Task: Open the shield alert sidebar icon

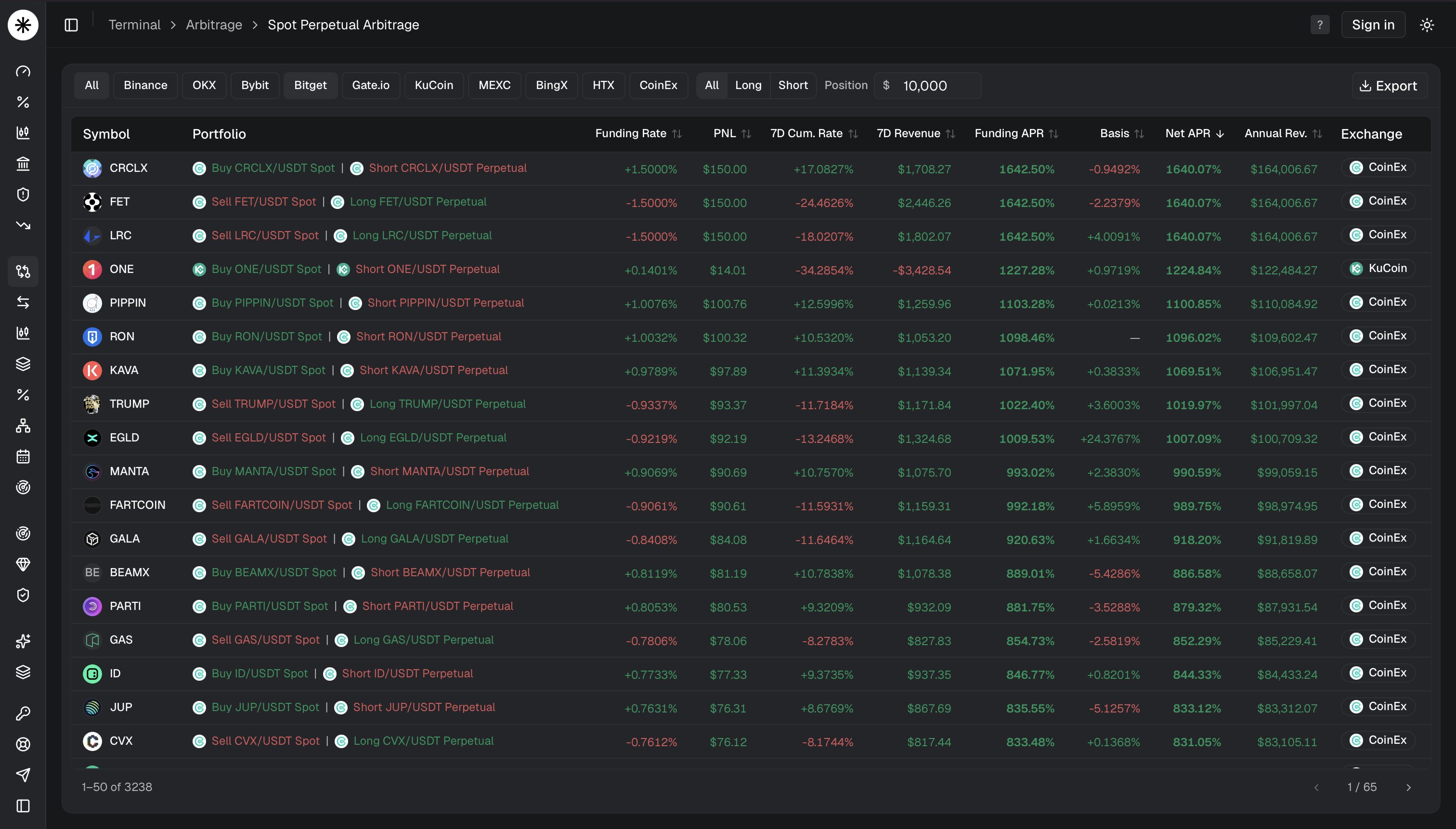Action: point(23,194)
